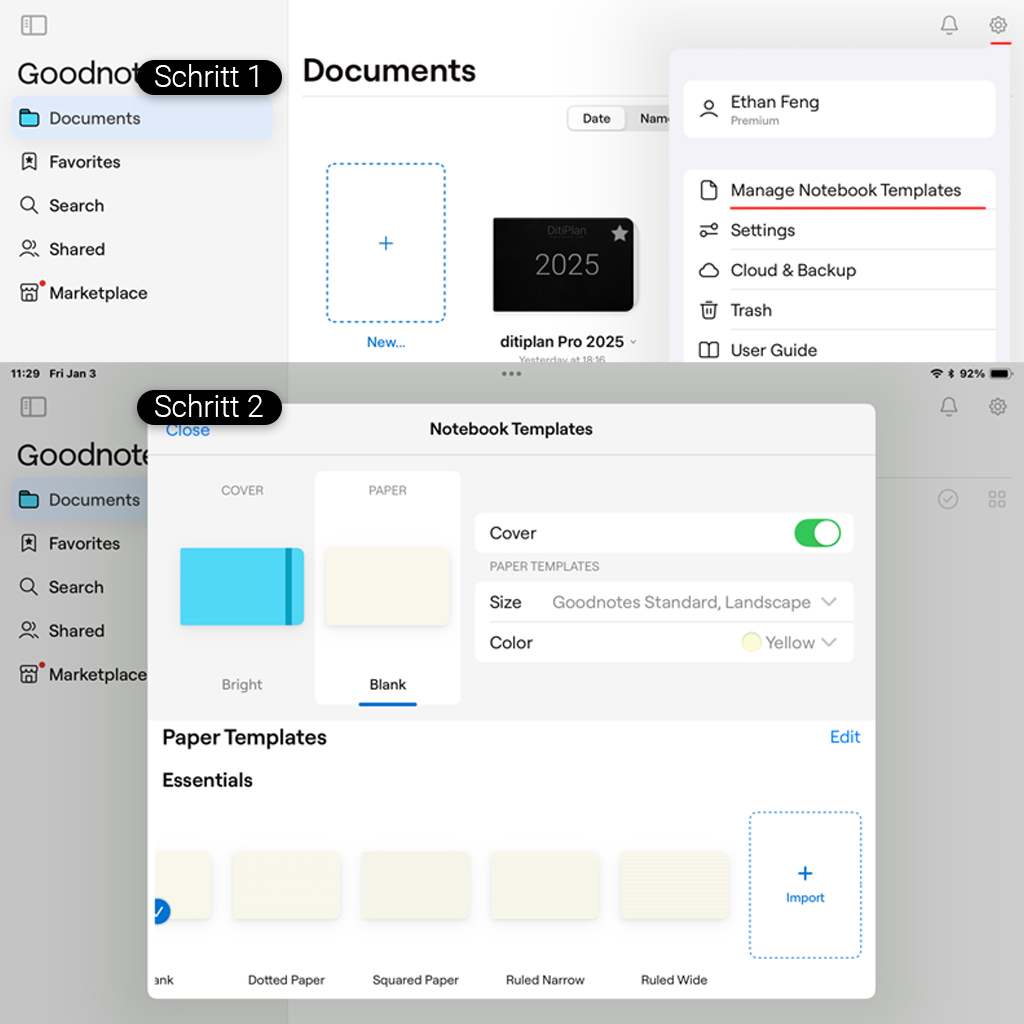Click New... document tile
The height and width of the screenshot is (1024, 1024).
(386, 243)
